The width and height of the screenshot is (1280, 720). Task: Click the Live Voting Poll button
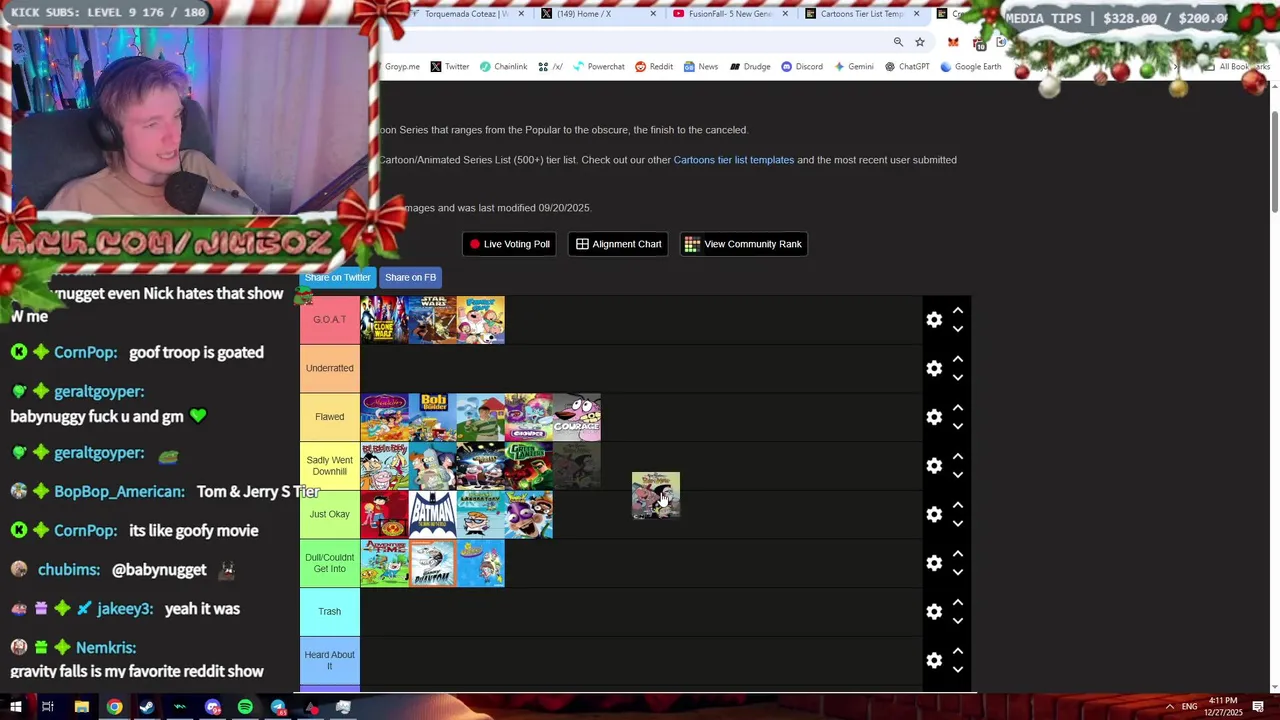[x=510, y=244]
